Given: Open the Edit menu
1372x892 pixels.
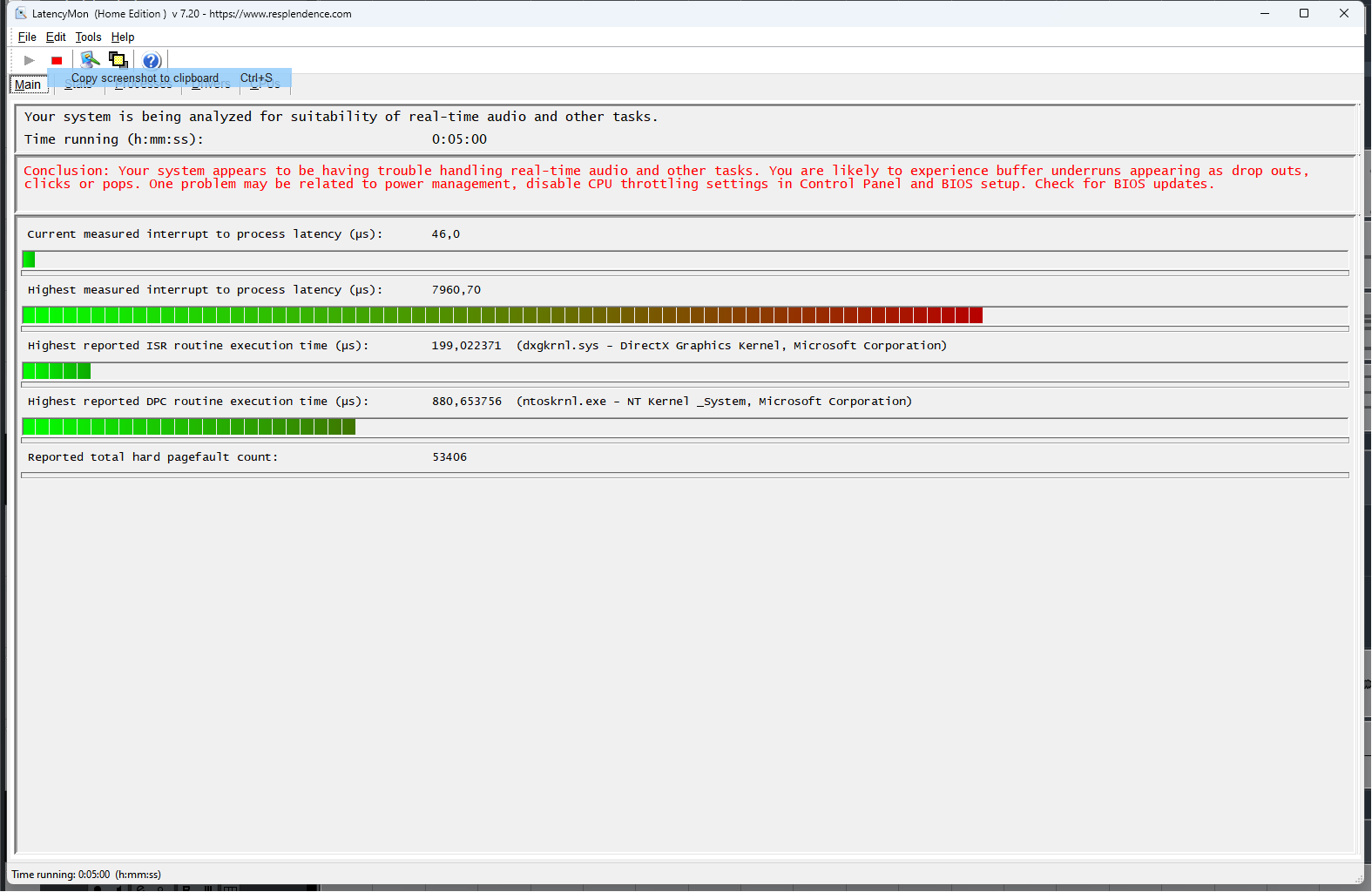Looking at the screenshot, I should (56, 37).
